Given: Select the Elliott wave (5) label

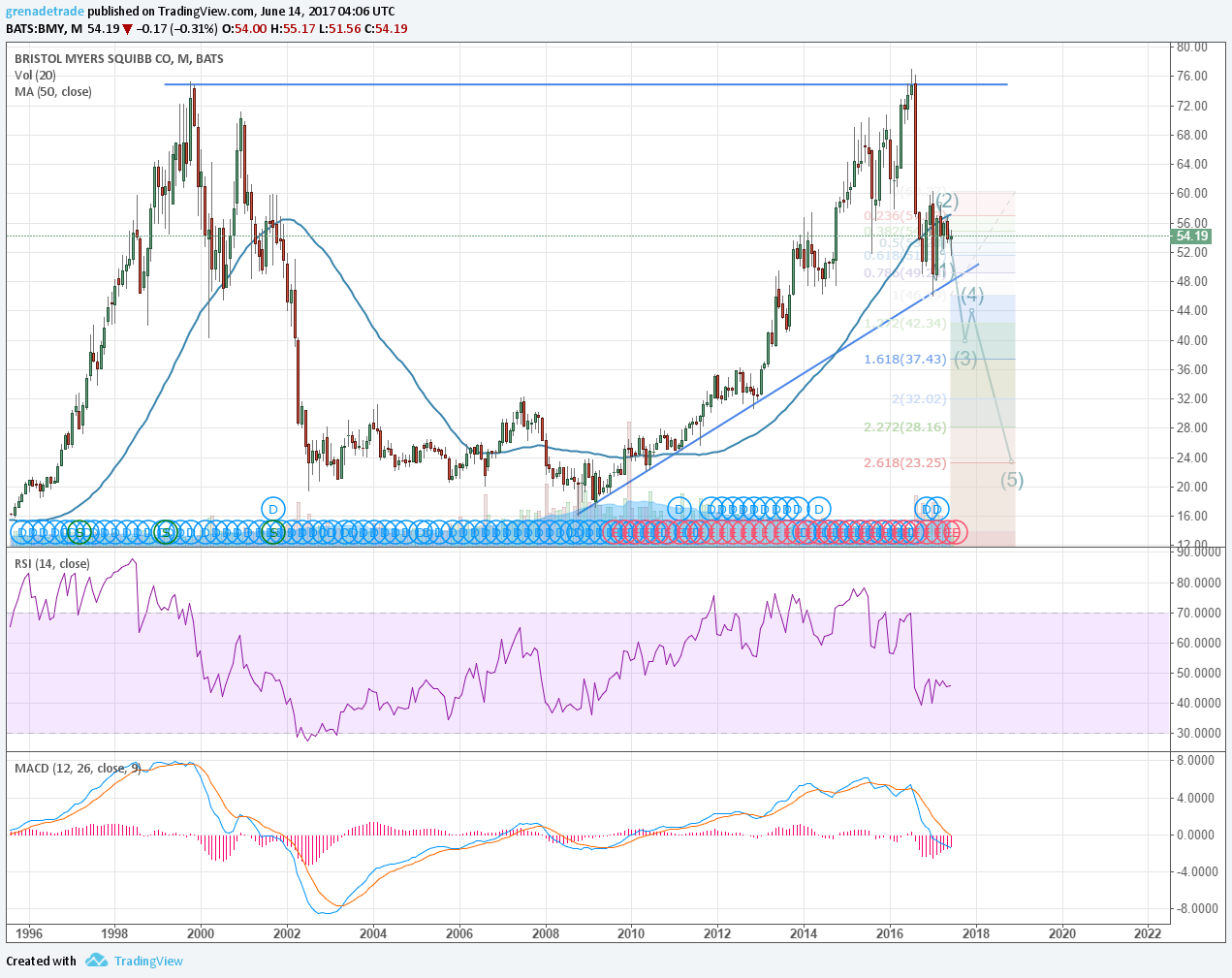Looking at the screenshot, I should pos(1012,480).
